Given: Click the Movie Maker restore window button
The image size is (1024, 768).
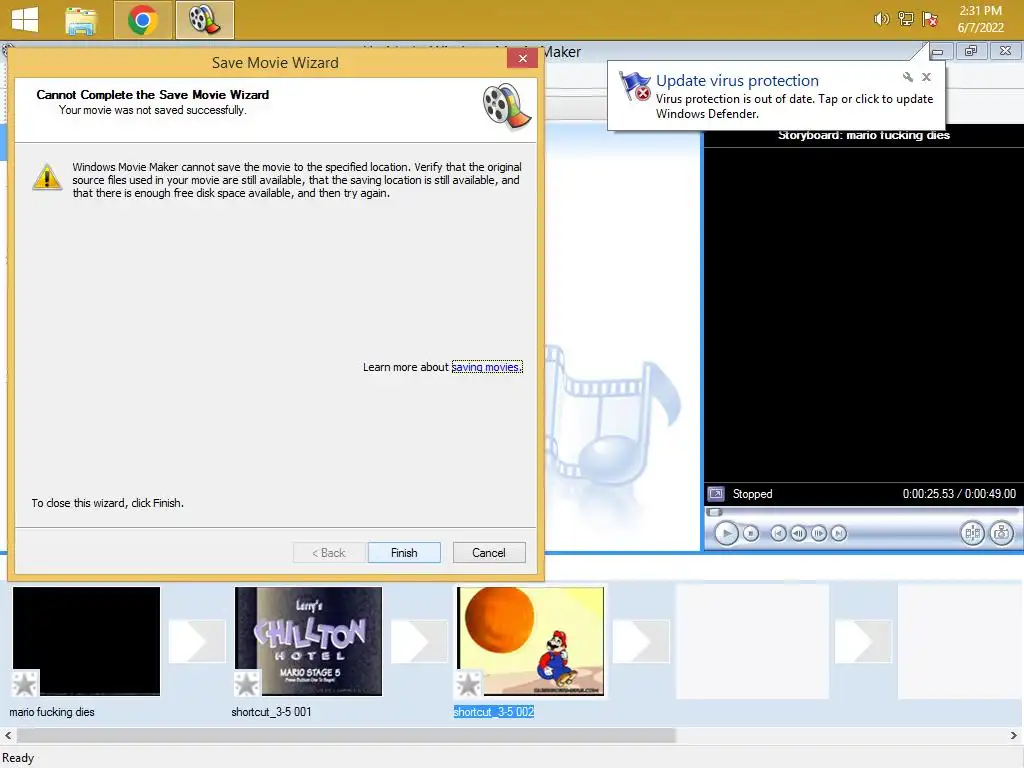Looking at the screenshot, I should (x=971, y=51).
